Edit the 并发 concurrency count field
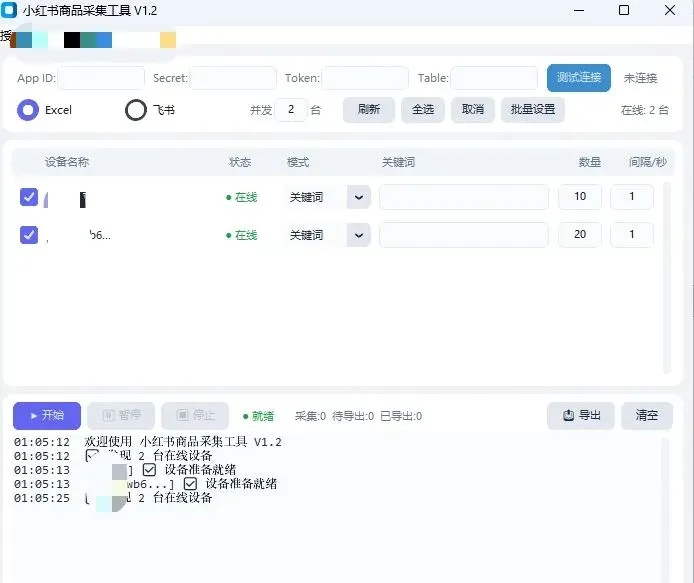This screenshot has height=583, width=694. click(x=291, y=109)
